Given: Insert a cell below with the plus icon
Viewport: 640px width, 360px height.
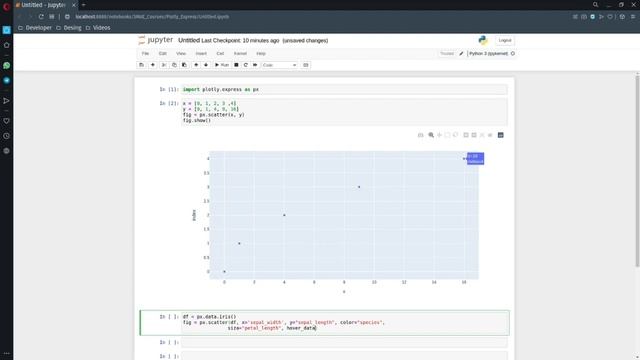Looking at the screenshot, I should (153, 65).
